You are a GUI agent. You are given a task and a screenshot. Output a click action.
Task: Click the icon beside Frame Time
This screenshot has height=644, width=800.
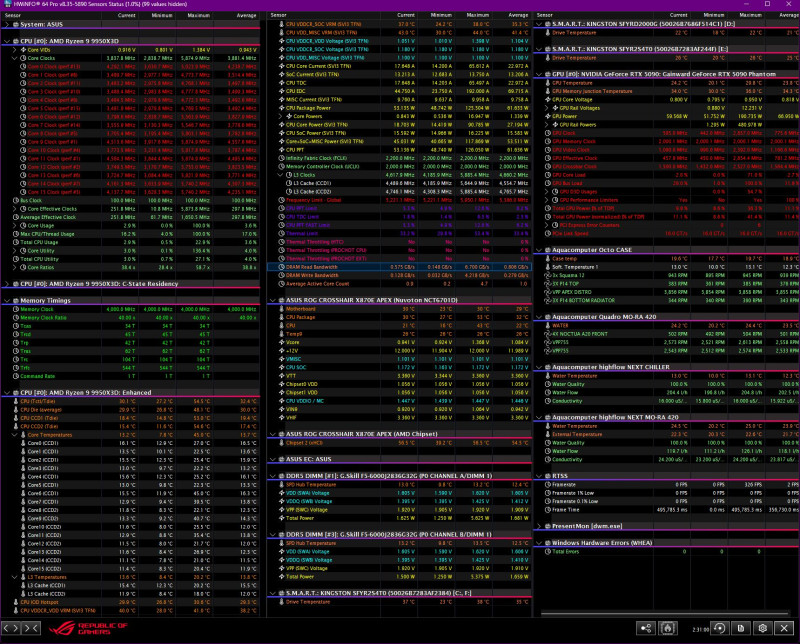548,510
